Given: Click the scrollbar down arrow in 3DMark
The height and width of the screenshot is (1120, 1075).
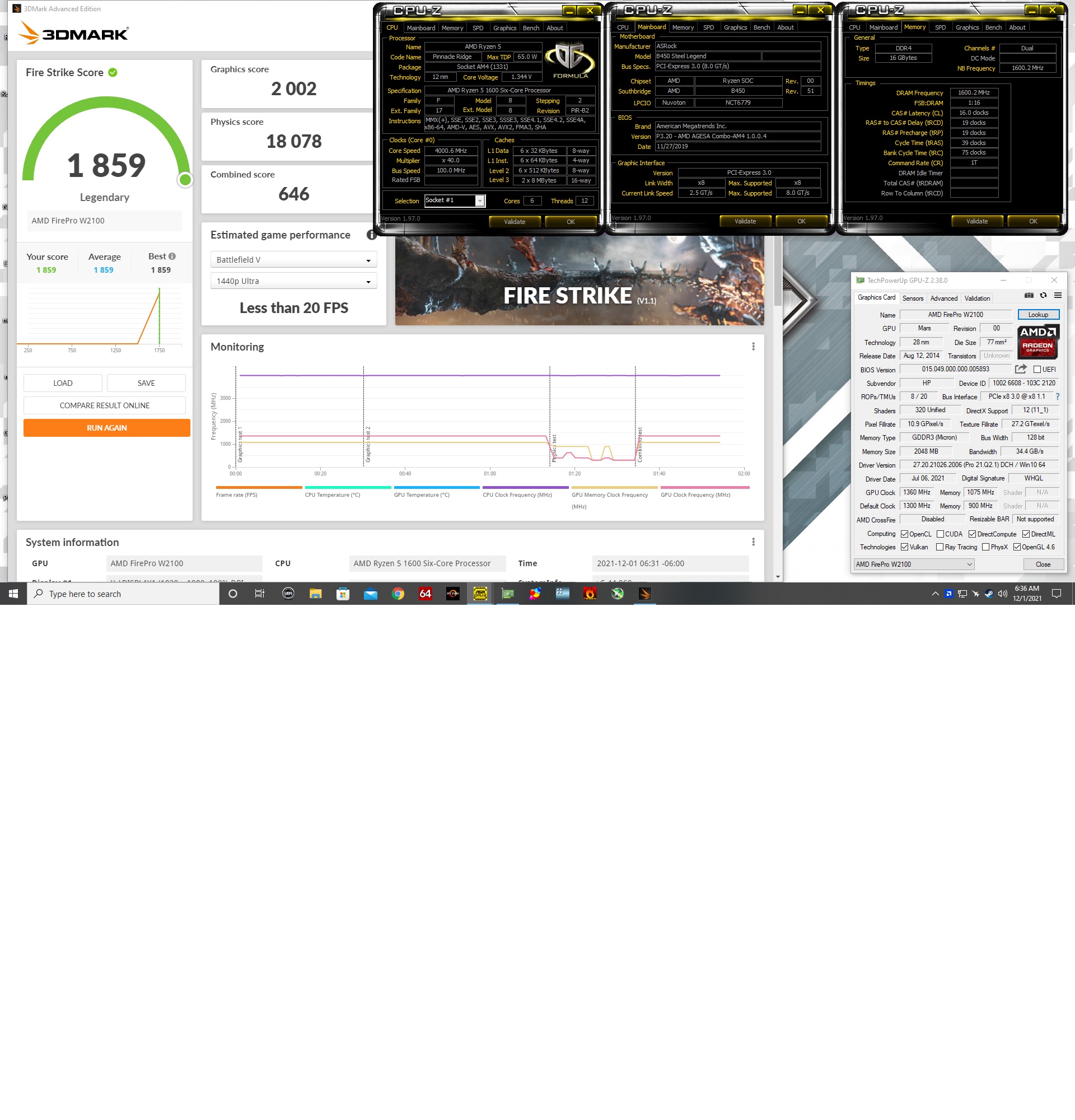Looking at the screenshot, I should pyautogui.click(x=777, y=577).
